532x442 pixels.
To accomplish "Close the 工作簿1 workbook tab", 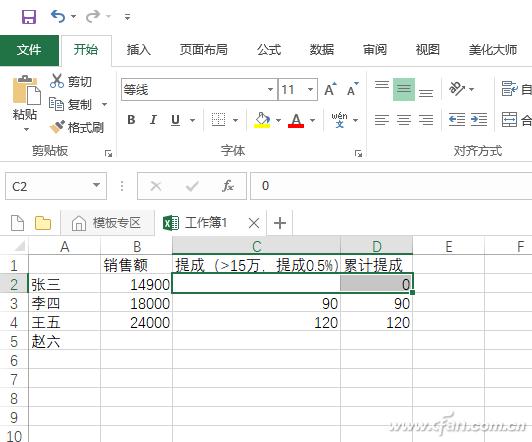I will (254, 223).
